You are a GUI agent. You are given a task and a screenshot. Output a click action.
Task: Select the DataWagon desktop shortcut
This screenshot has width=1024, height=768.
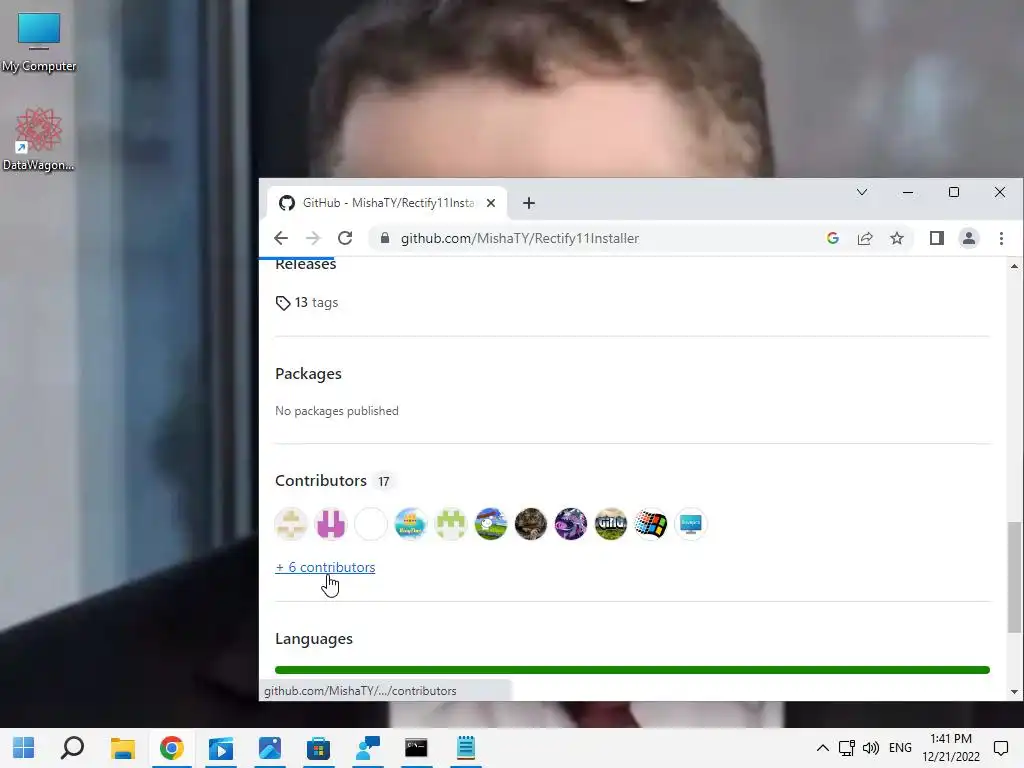(39, 140)
